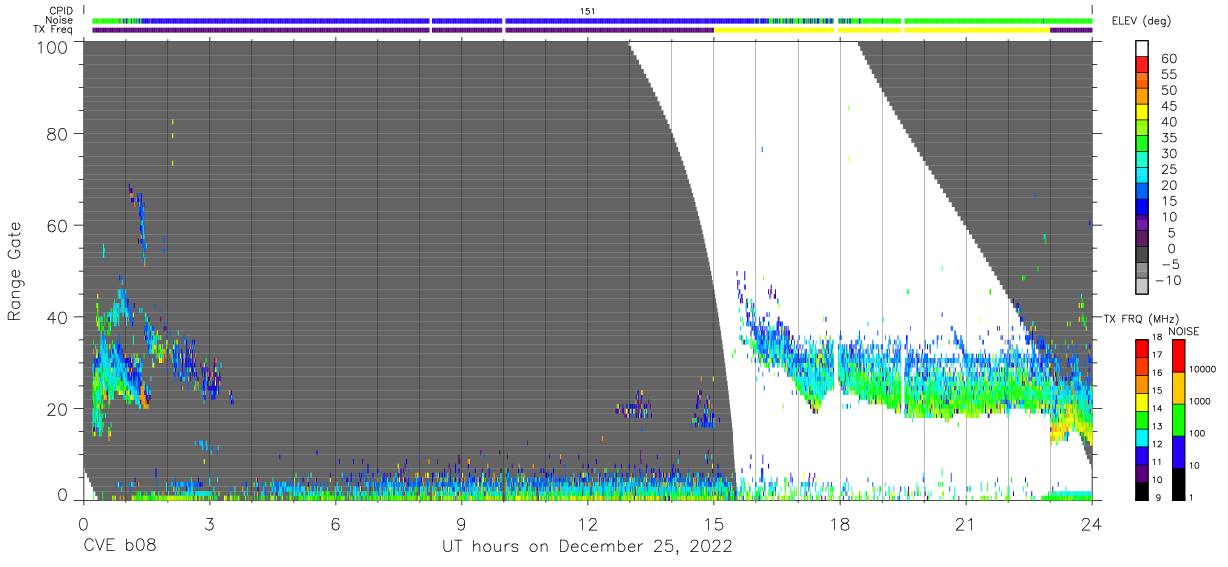Select the green segment of the NOISE colorbar
Image resolution: width=1228 pixels, height=567 pixels.
point(1180,419)
